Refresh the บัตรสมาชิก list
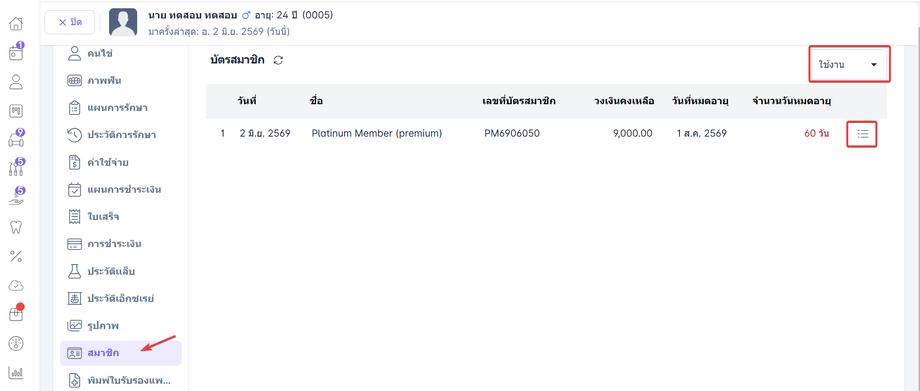 (x=279, y=60)
